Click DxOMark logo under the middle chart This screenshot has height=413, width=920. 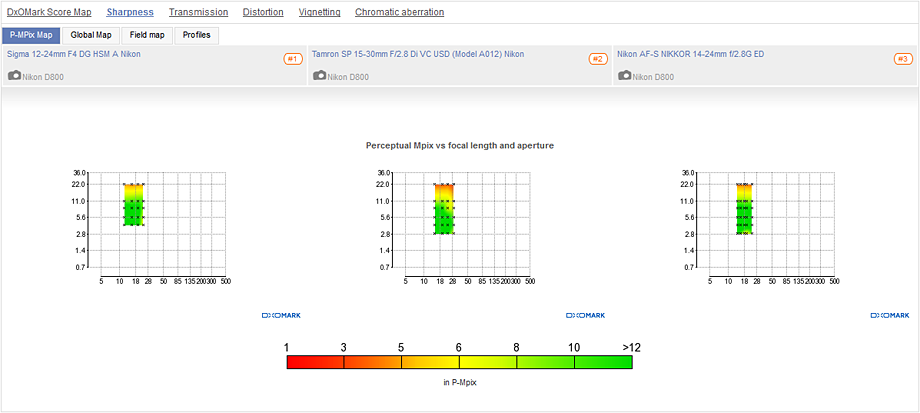(586, 315)
